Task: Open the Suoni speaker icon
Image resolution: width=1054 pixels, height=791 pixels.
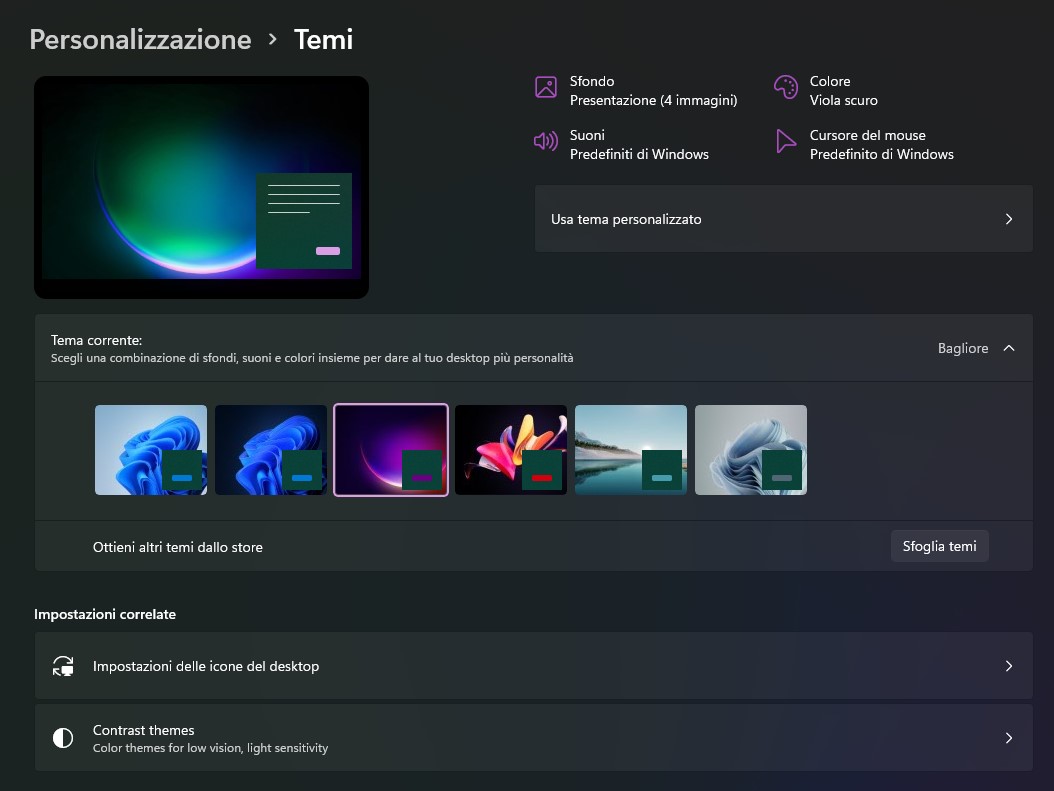Action: (546, 141)
